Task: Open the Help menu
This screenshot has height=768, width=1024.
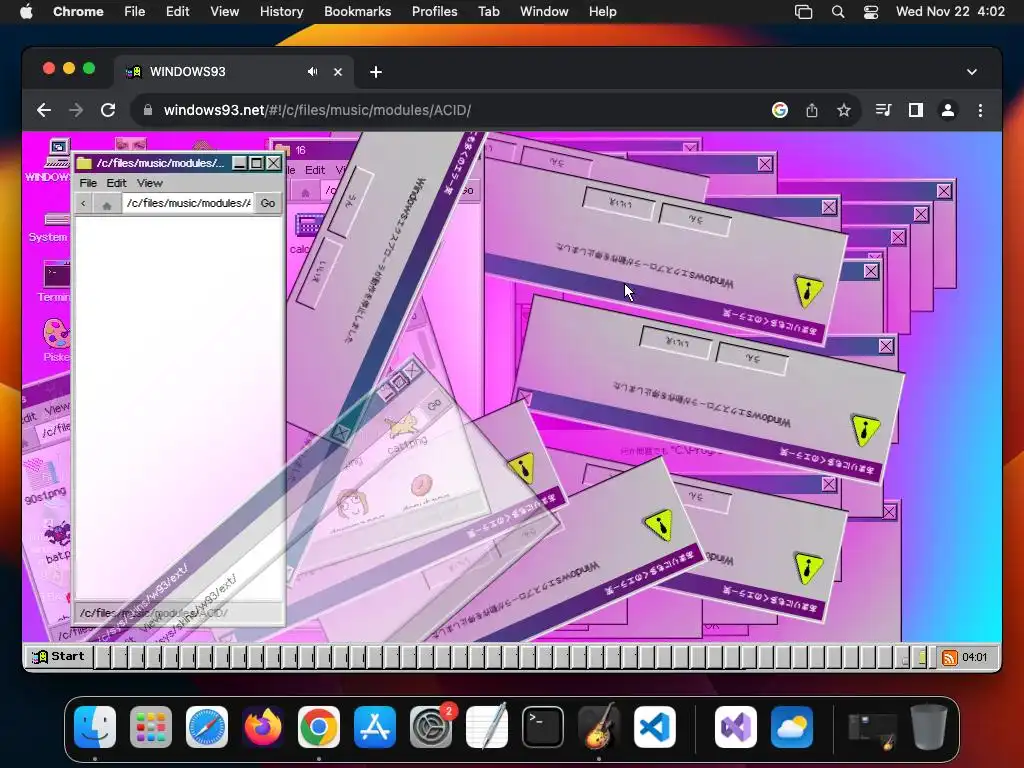Action: click(x=602, y=11)
